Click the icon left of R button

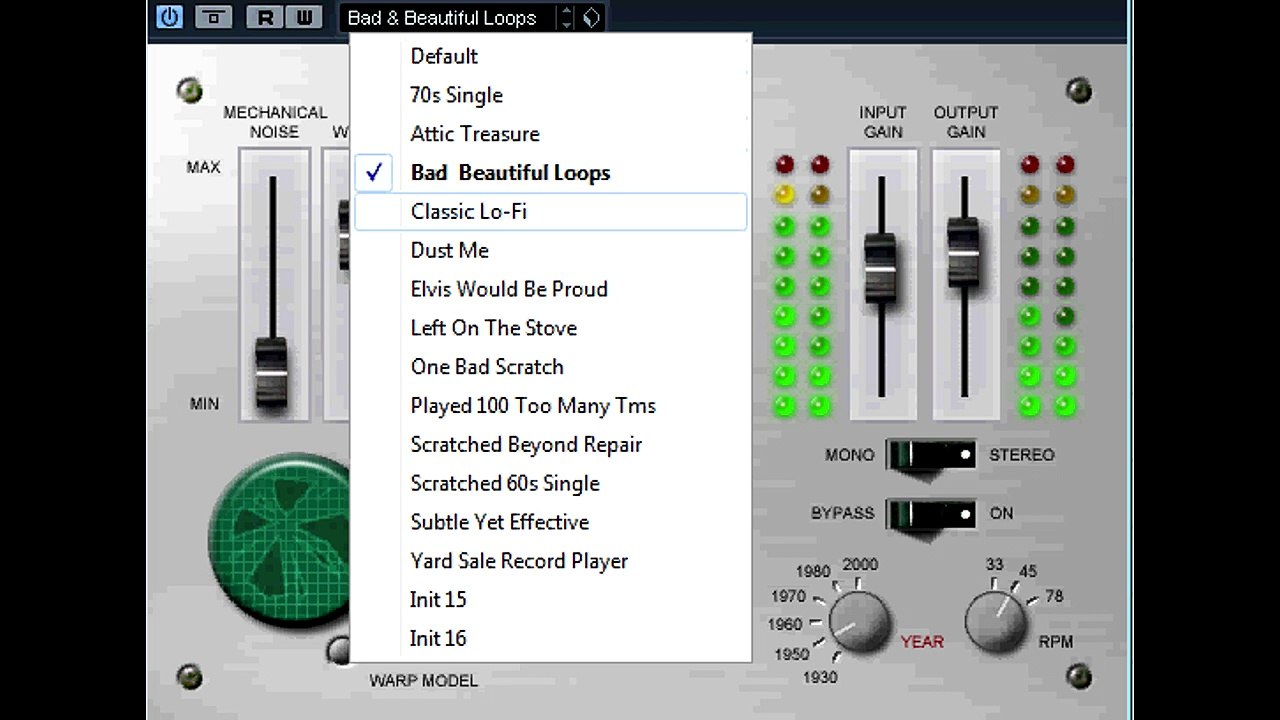213,16
